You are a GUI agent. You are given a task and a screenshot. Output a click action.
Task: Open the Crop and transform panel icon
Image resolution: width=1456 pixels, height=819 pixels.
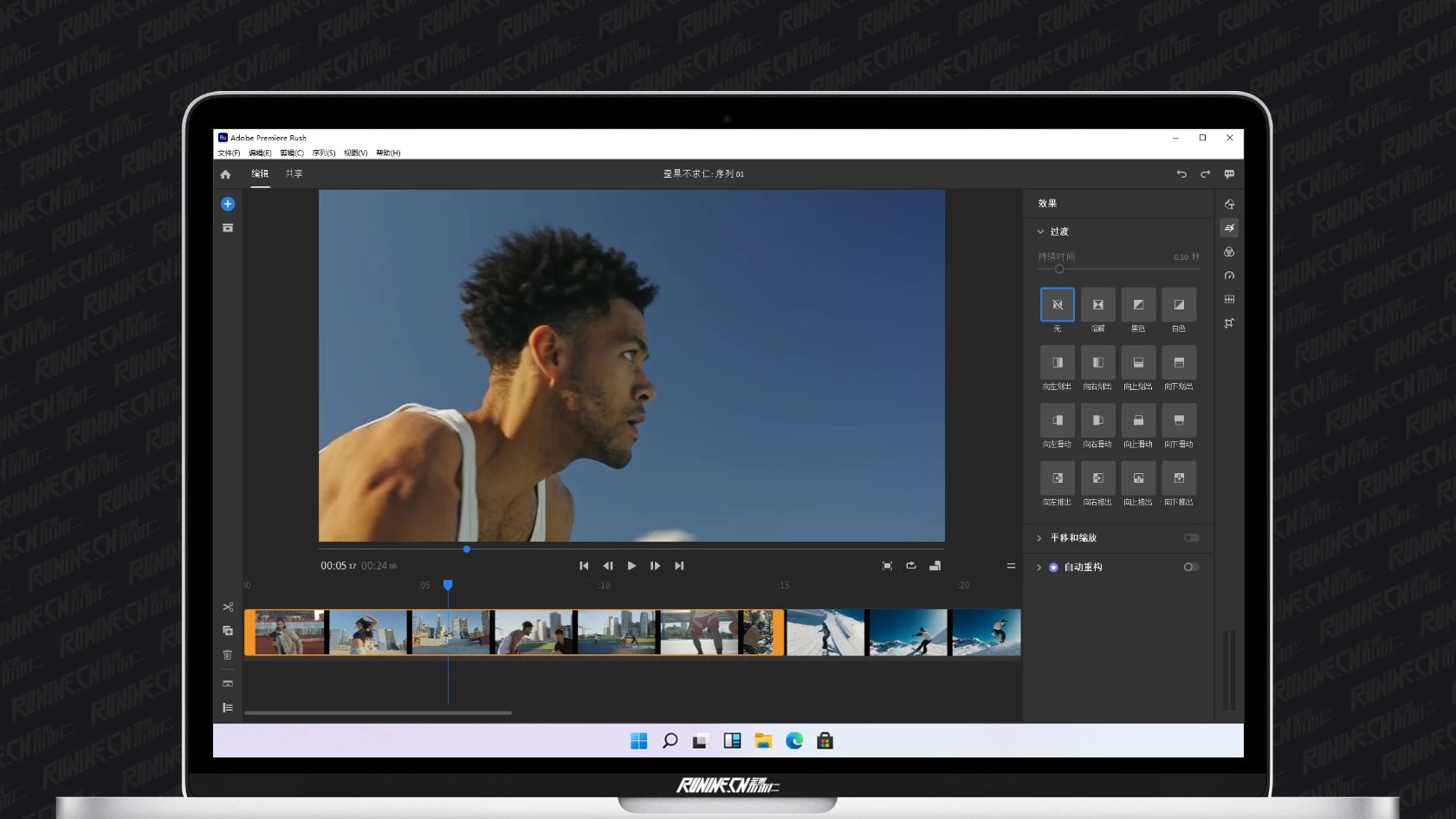pyautogui.click(x=1229, y=323)
